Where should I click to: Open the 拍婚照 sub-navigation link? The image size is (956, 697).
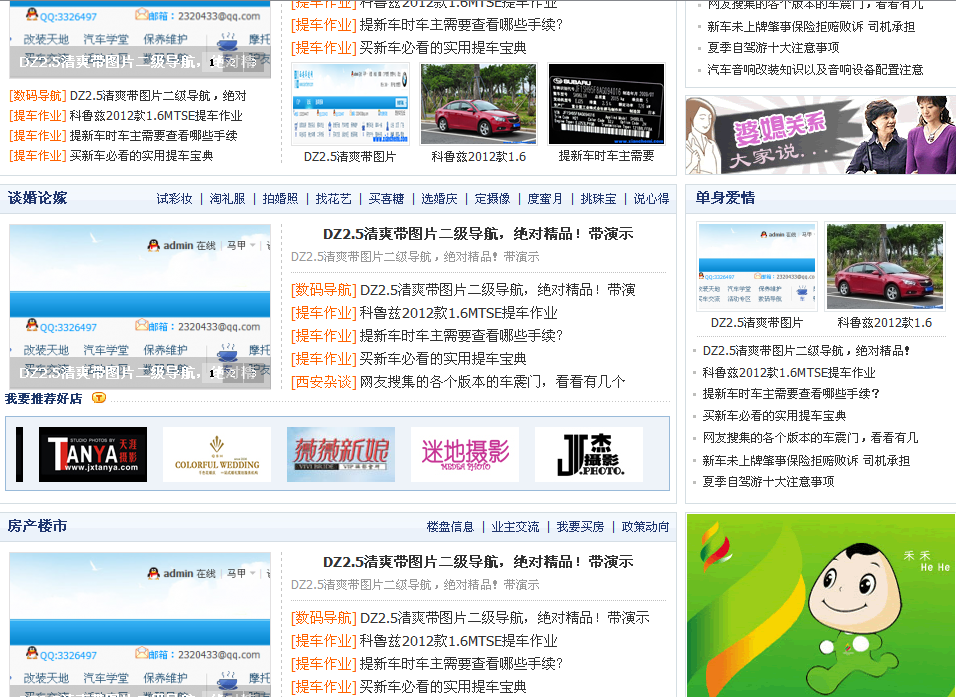[280, 199]
